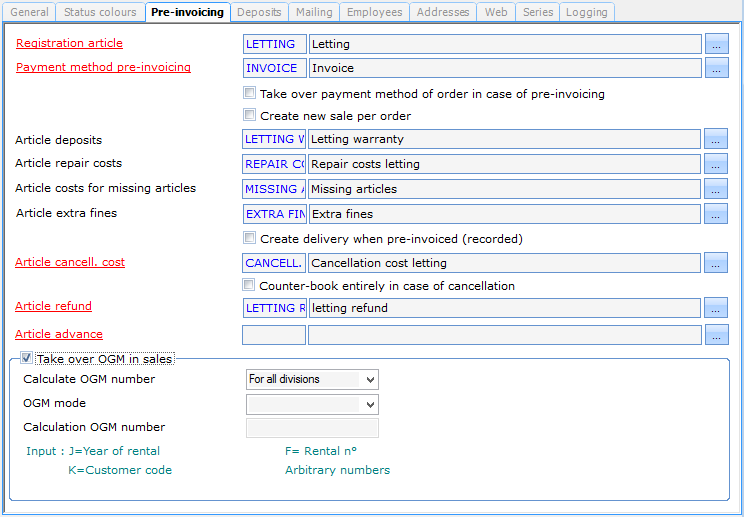Check Create delivery when pre-invoiced option
744x517 pixels.
click(x=250, y=239)
